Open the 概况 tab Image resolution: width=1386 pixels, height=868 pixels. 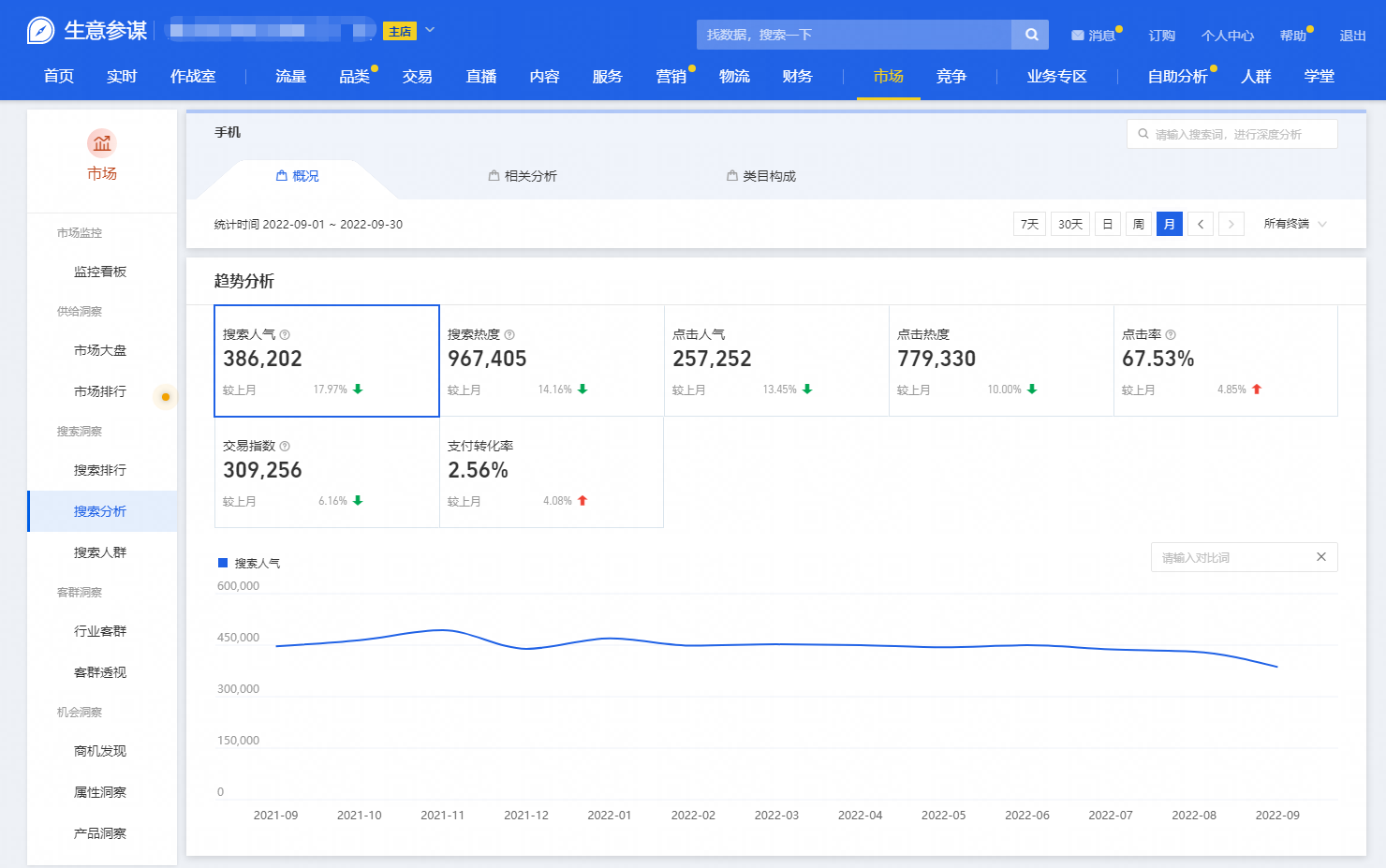click(298, 176)
